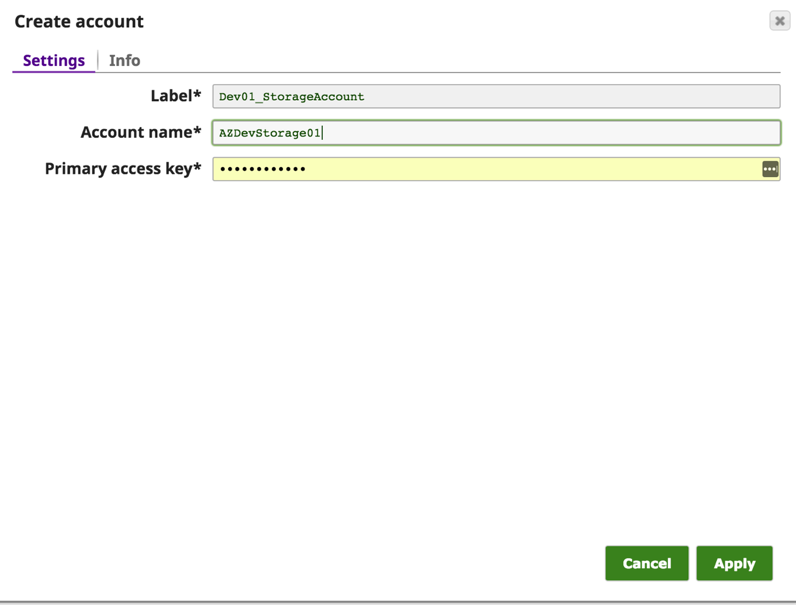The width and height of the screenshot is (796, 605).
Task: Open the Info tab
Action: (x=124, y=60)
